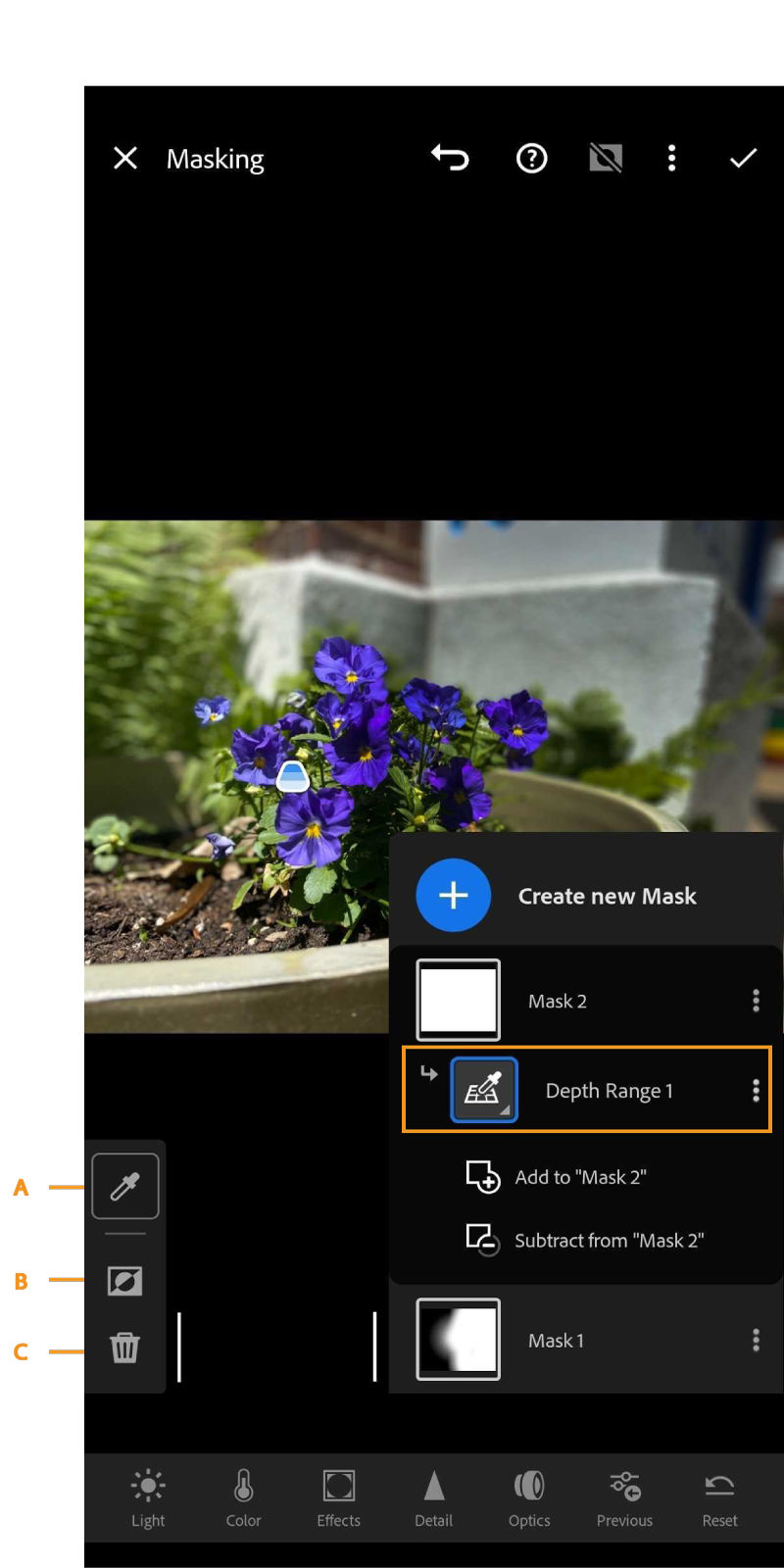Click the Create new Mask label
The image size is (784, 1568).
[607, 896]
